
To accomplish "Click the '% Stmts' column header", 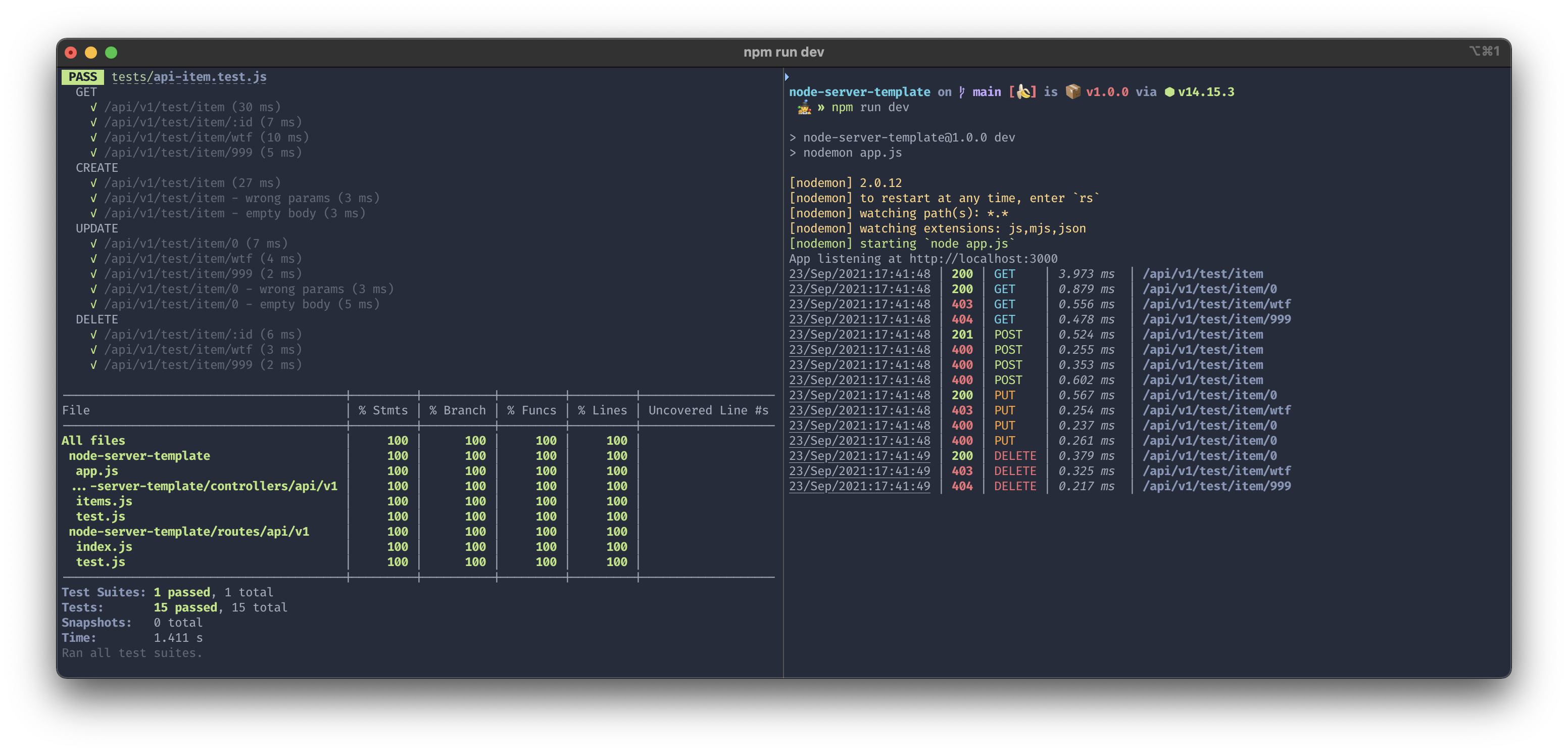I will tap(383, 410).
